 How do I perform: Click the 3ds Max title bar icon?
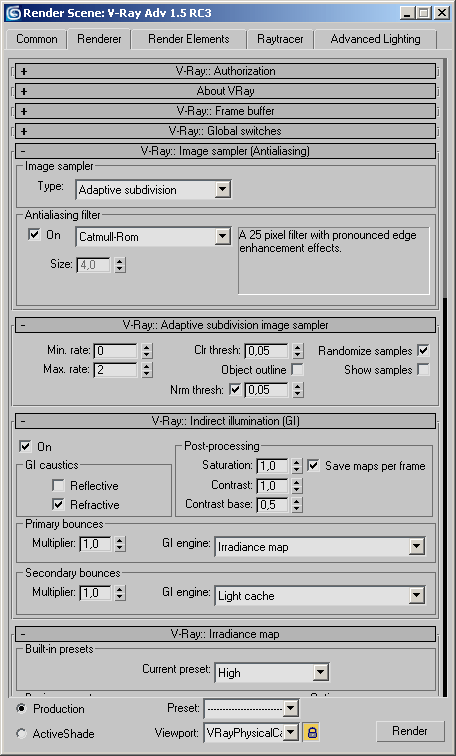(13, 13)
